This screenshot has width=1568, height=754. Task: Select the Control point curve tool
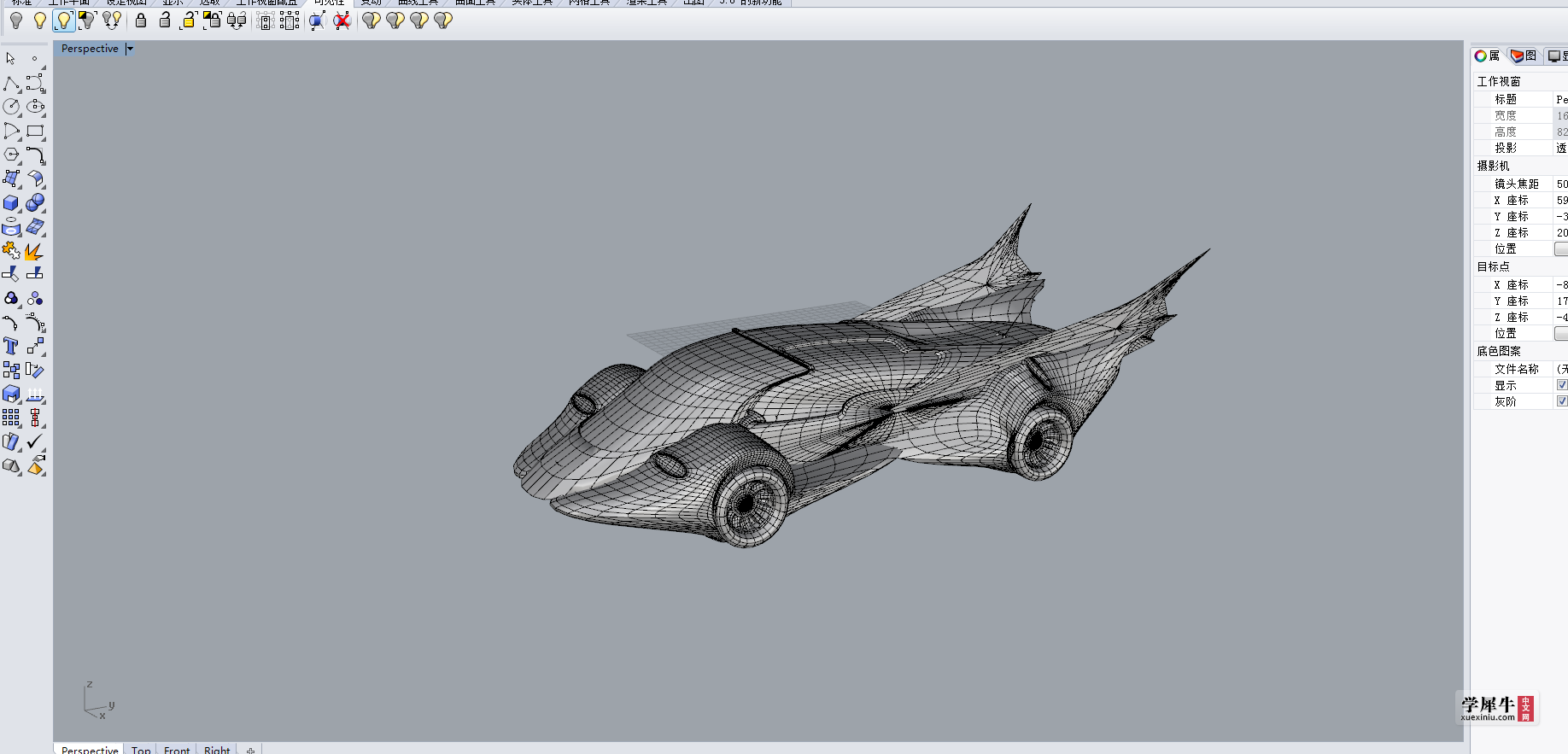point(35,83)
